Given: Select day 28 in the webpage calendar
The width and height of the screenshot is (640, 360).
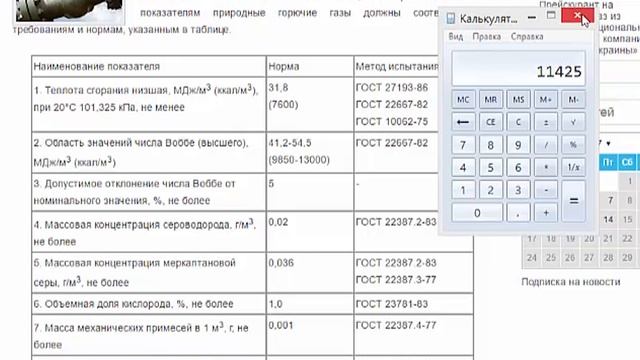Looking at the screenshot, I should pos(608,258).
